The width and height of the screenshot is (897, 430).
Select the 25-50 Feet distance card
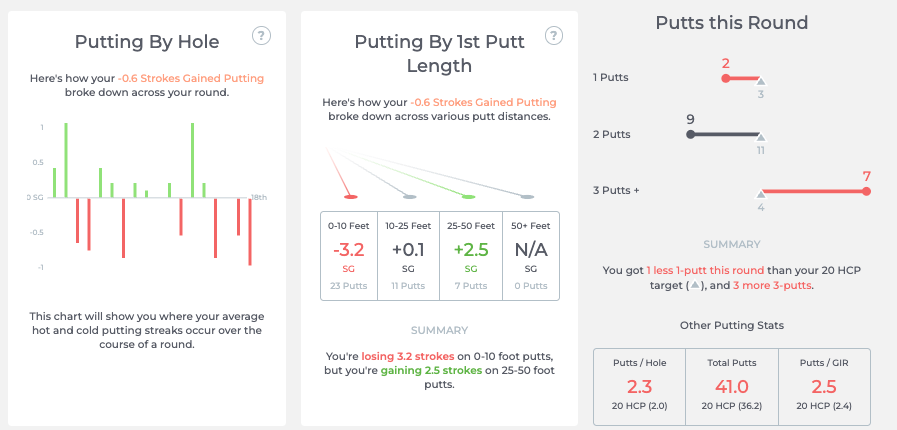pyautogui.click(x=469, y=256)
